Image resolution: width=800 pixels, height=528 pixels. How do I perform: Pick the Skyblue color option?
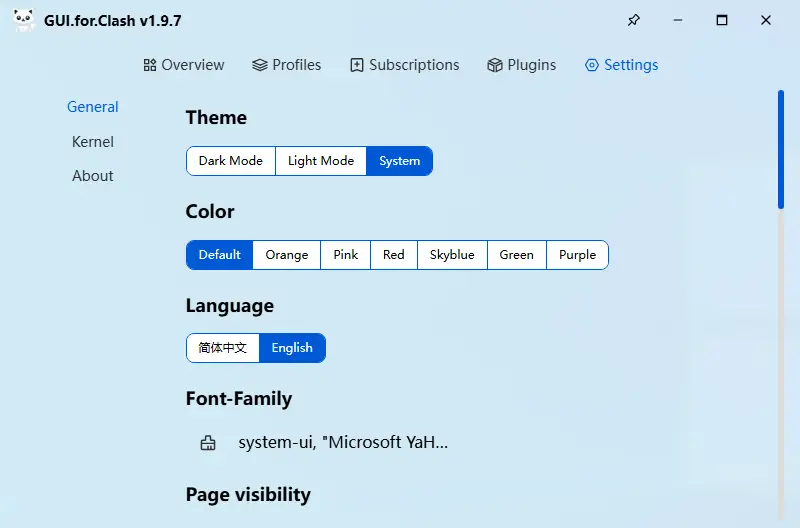pos(452,255)
